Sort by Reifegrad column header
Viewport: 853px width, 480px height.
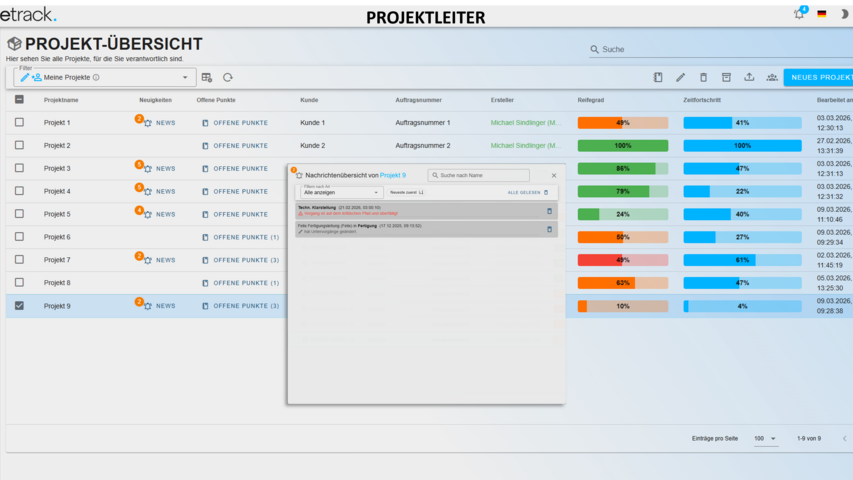(591, 100)
